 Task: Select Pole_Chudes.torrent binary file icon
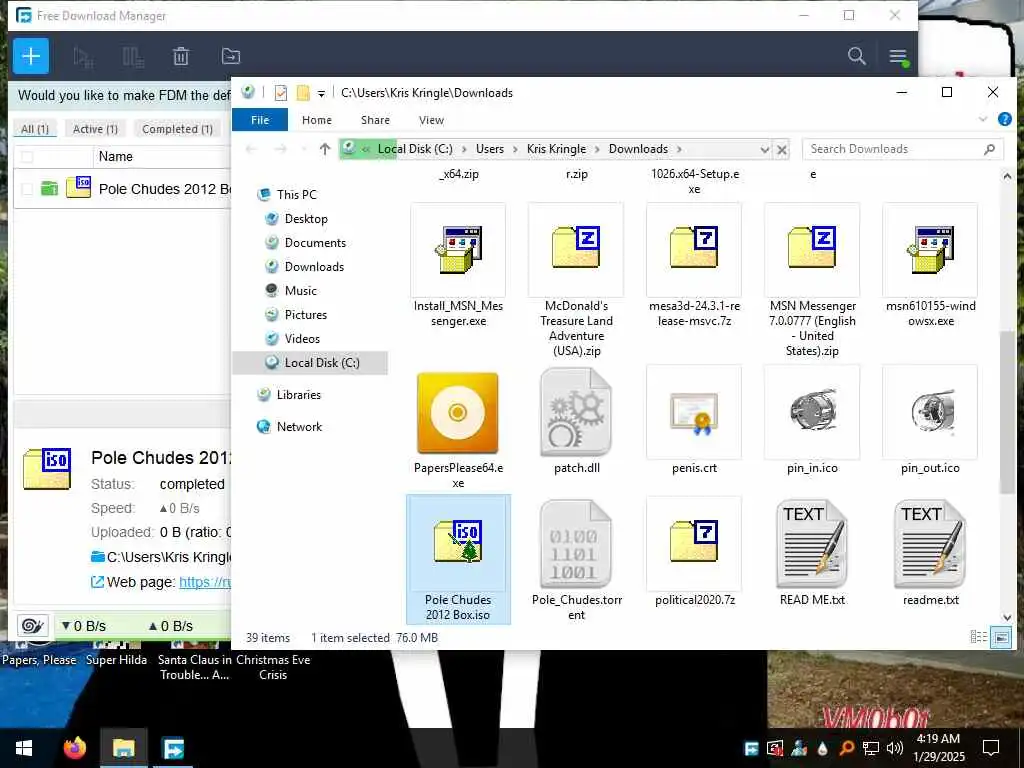[x=575, y=544]
